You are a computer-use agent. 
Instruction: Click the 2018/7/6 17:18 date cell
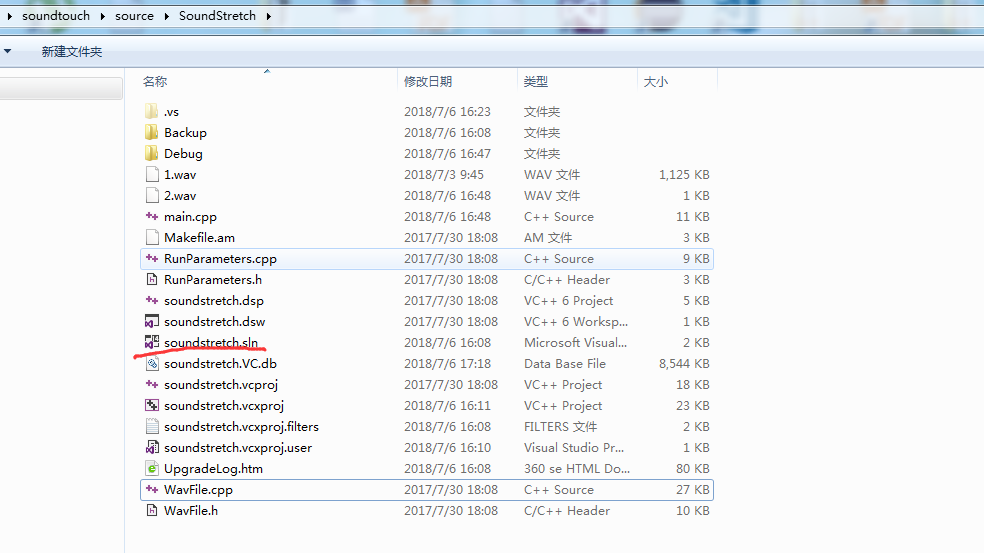[447, 363]
